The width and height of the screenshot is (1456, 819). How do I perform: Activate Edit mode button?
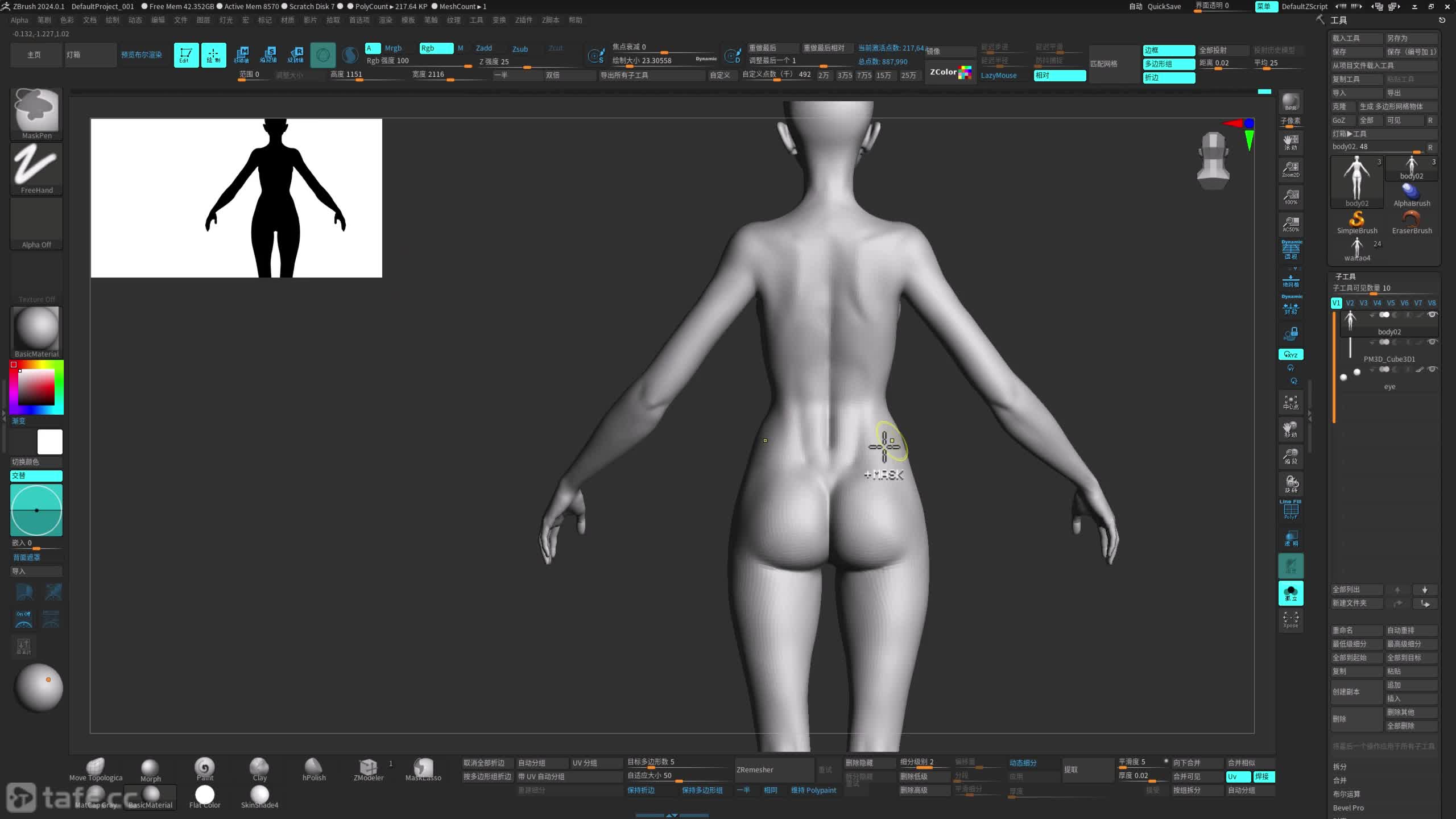186,55
